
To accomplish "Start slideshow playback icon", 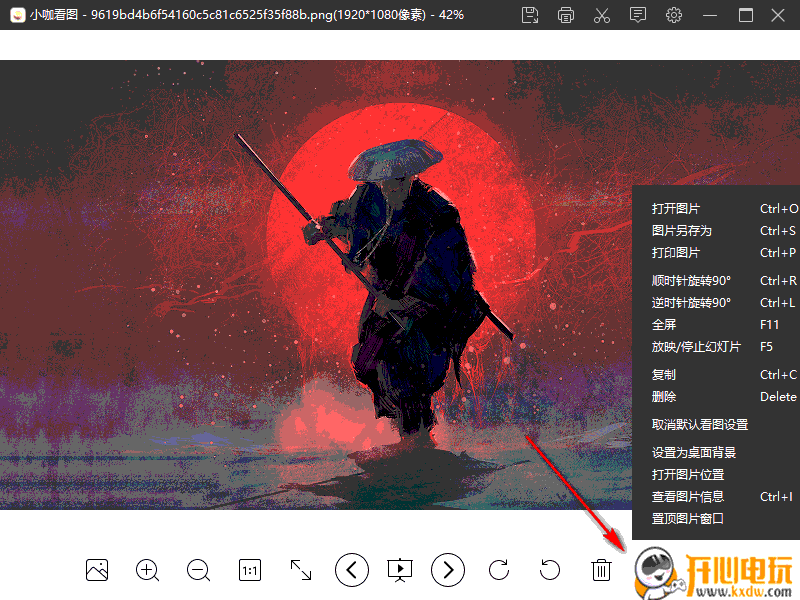I will click(x=400, y=570).
